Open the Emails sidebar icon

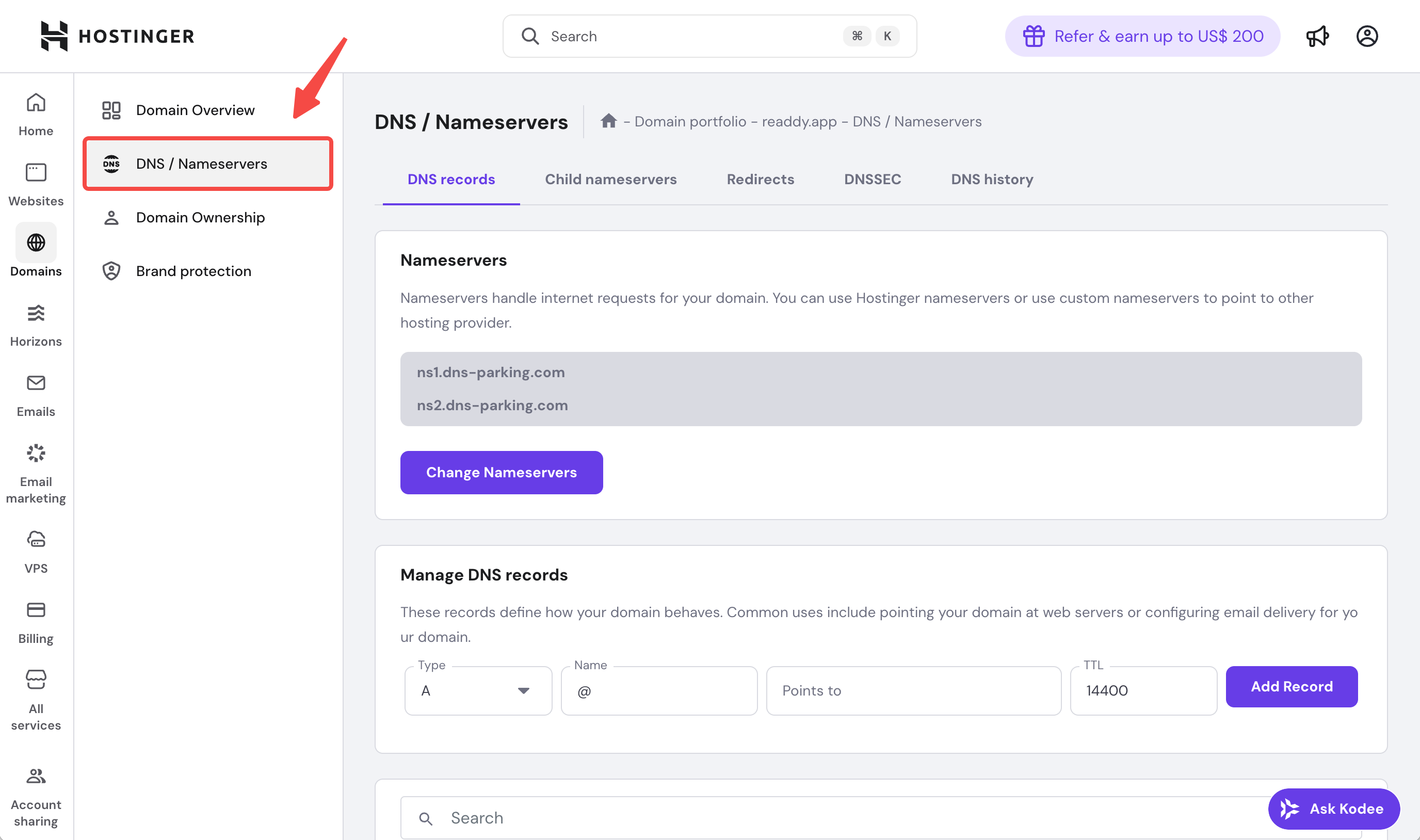[x=36, y=383]
